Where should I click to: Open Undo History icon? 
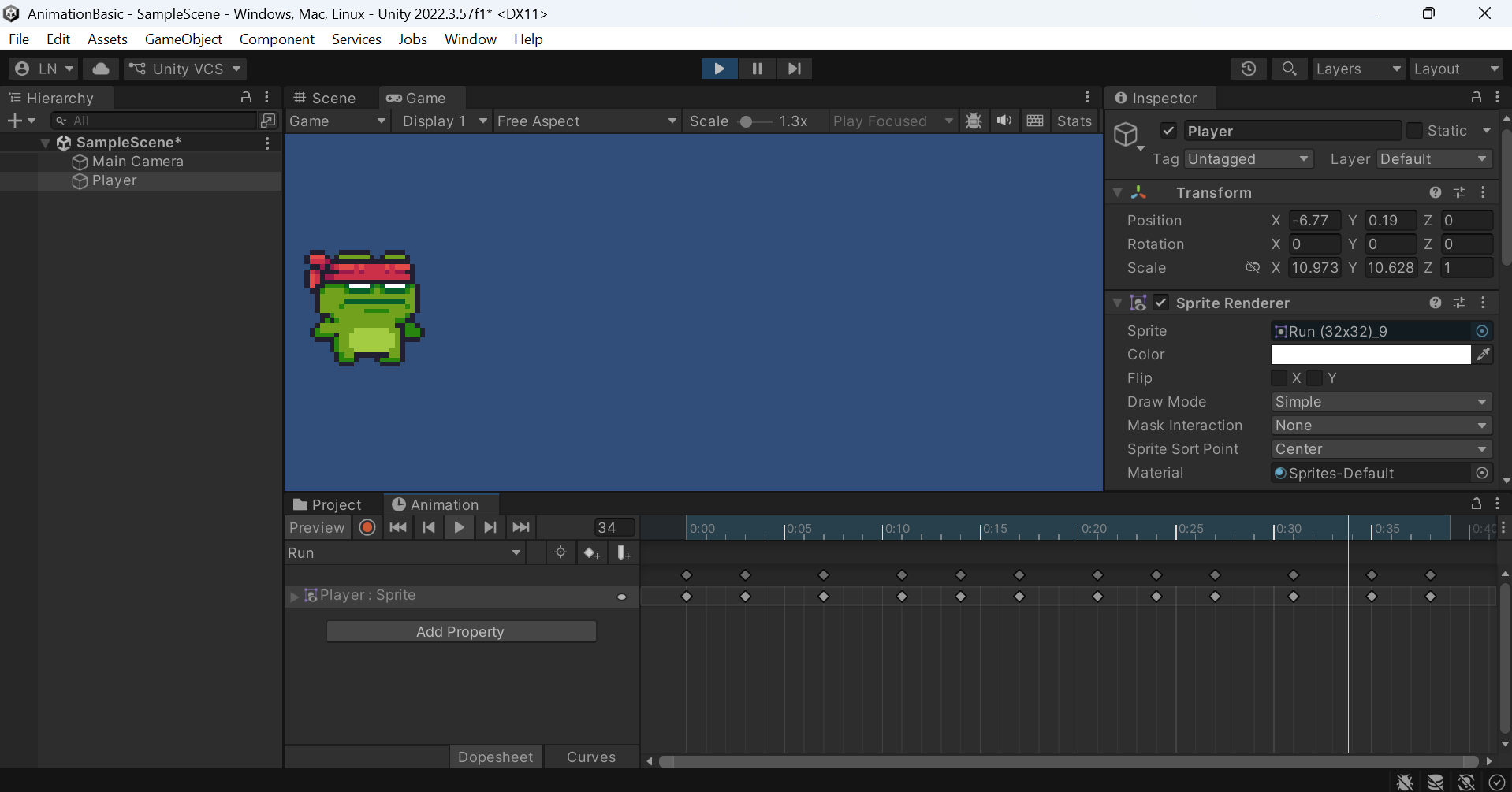point(1248,69)
